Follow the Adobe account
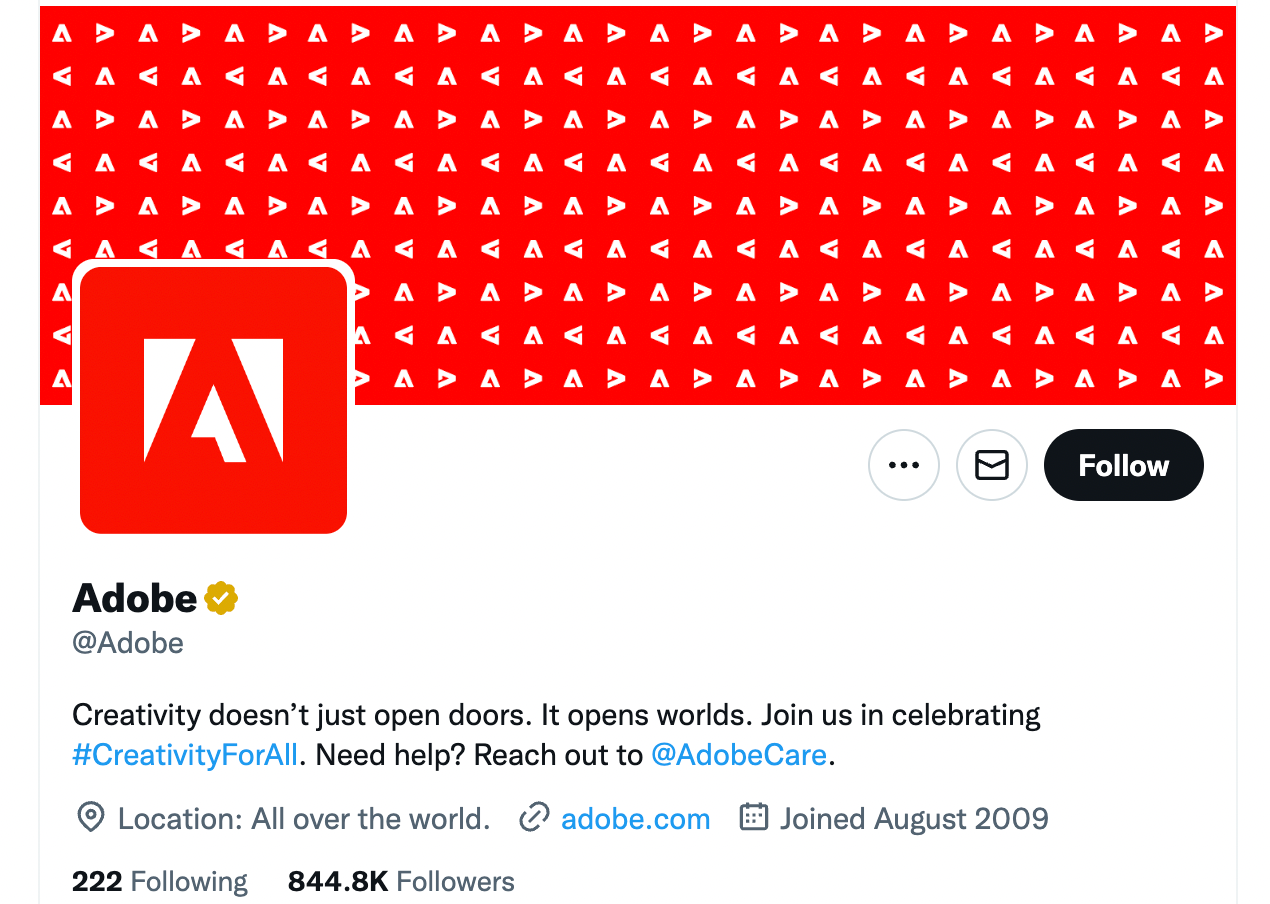This screenshot has width=1270, height=904. pyautogui.click(x=1123, y=465)
